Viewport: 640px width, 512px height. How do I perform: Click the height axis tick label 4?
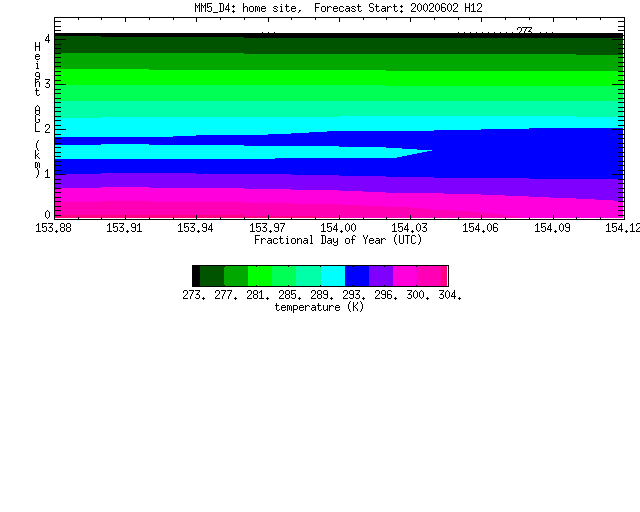(x=47, y=39)
